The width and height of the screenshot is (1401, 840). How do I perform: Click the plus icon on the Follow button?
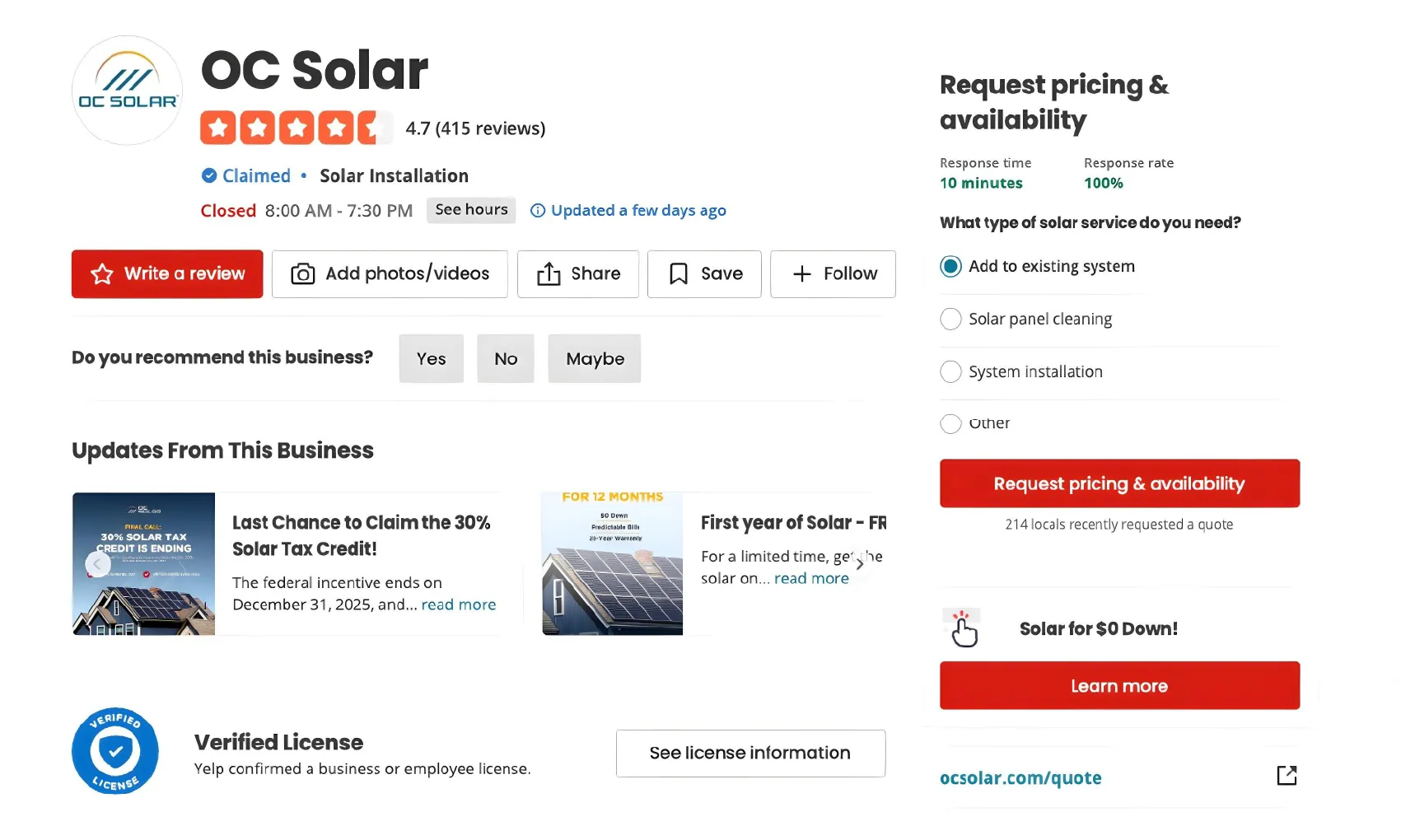[801, 273]
